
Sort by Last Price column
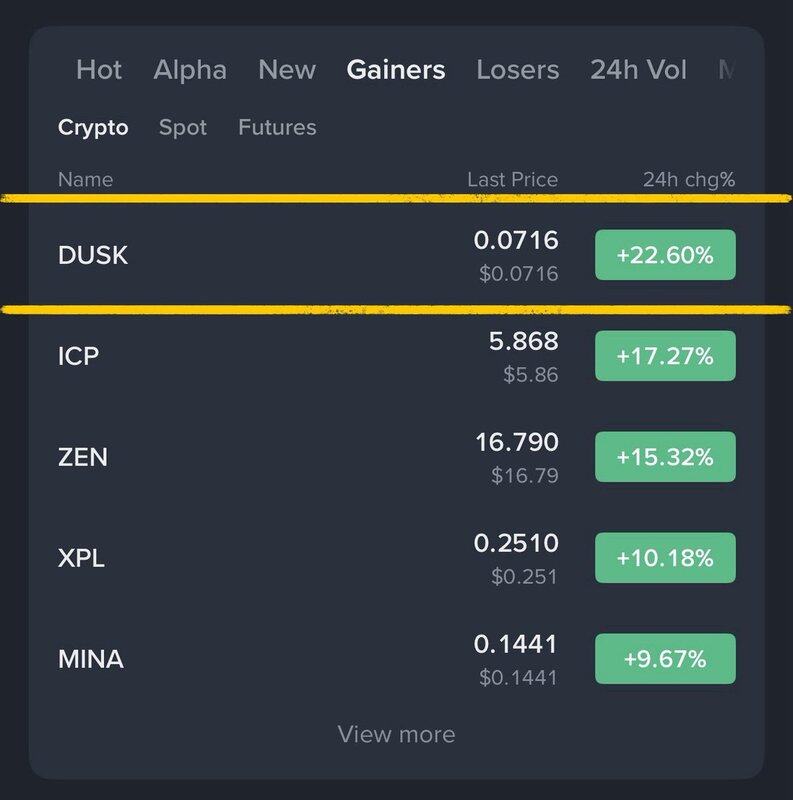pyautogui.click(x=512, y=180)
